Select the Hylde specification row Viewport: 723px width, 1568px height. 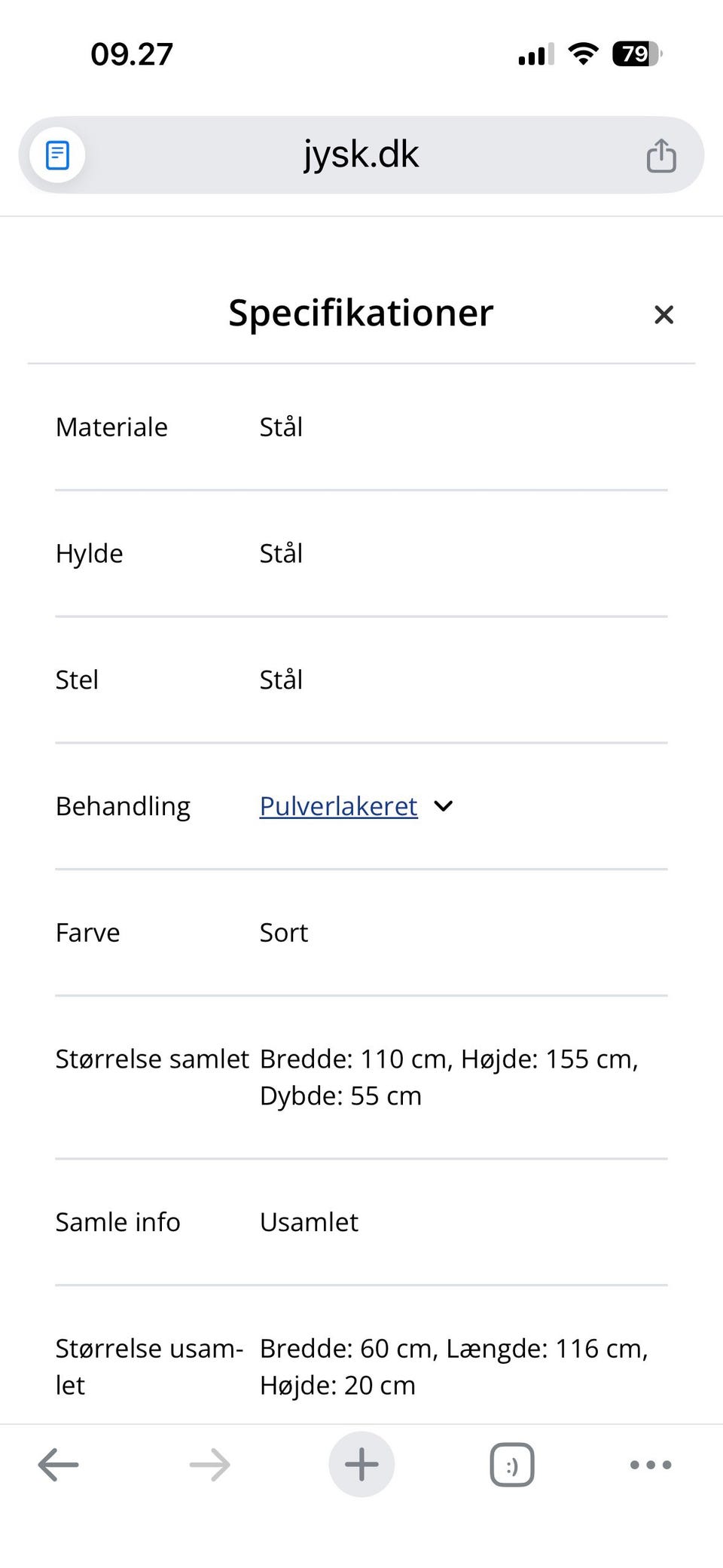pyautogui.click(x=89, y=554)
